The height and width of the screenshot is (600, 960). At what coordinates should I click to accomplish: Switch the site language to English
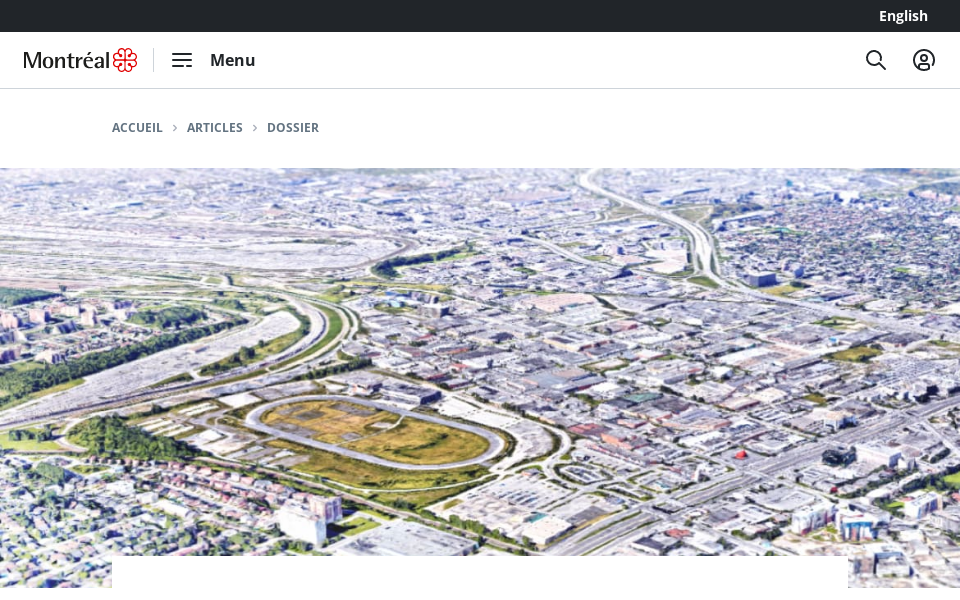point(903,16)
